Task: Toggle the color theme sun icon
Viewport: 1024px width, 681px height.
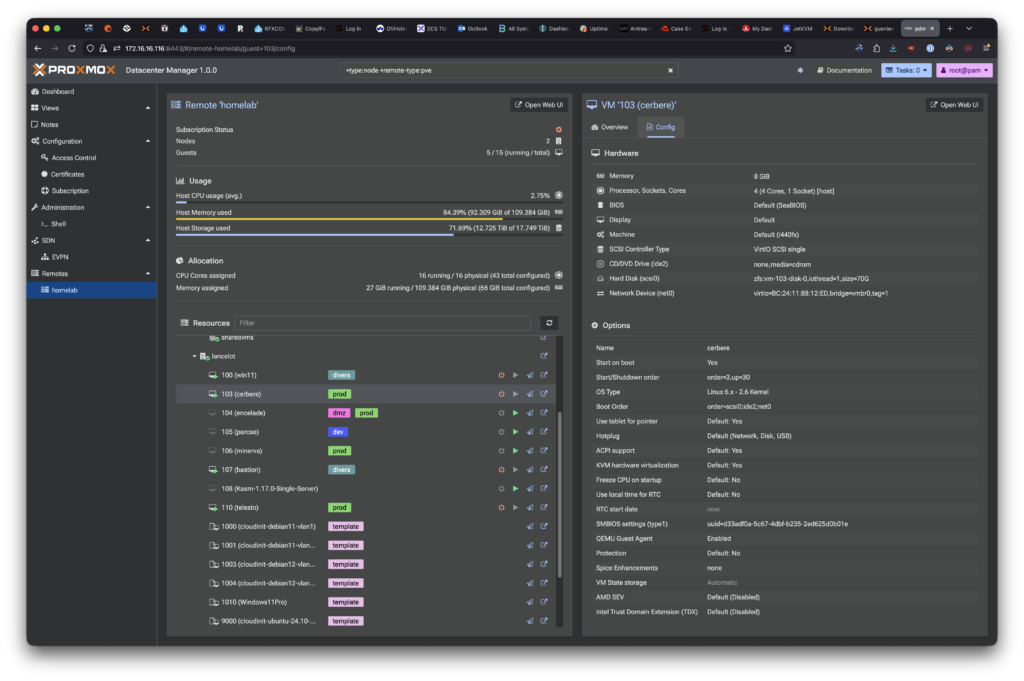Action: click(799, 71)
